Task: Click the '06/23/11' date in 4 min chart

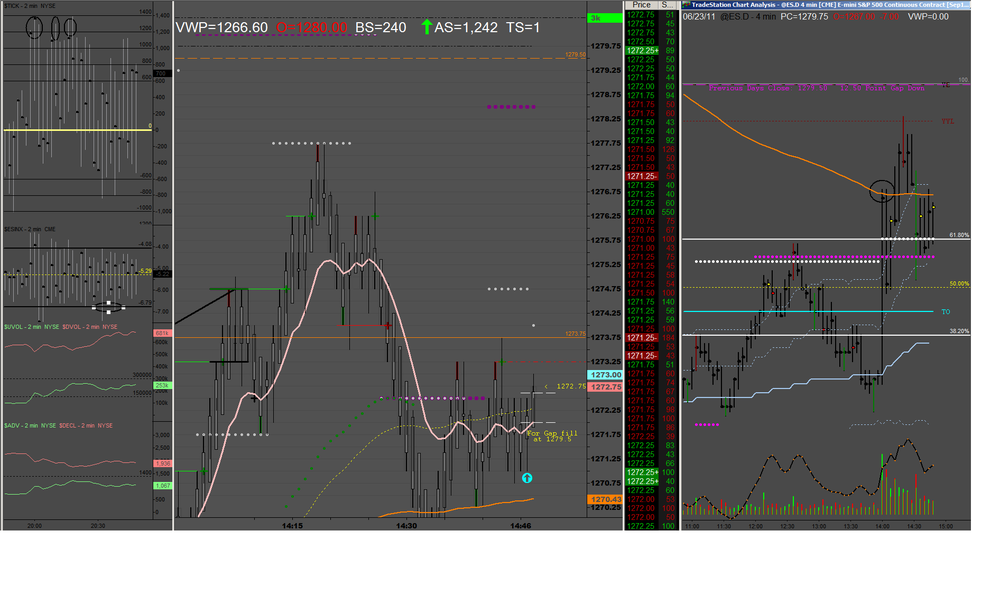Action: pyautogui.click(x=698, y=17)
